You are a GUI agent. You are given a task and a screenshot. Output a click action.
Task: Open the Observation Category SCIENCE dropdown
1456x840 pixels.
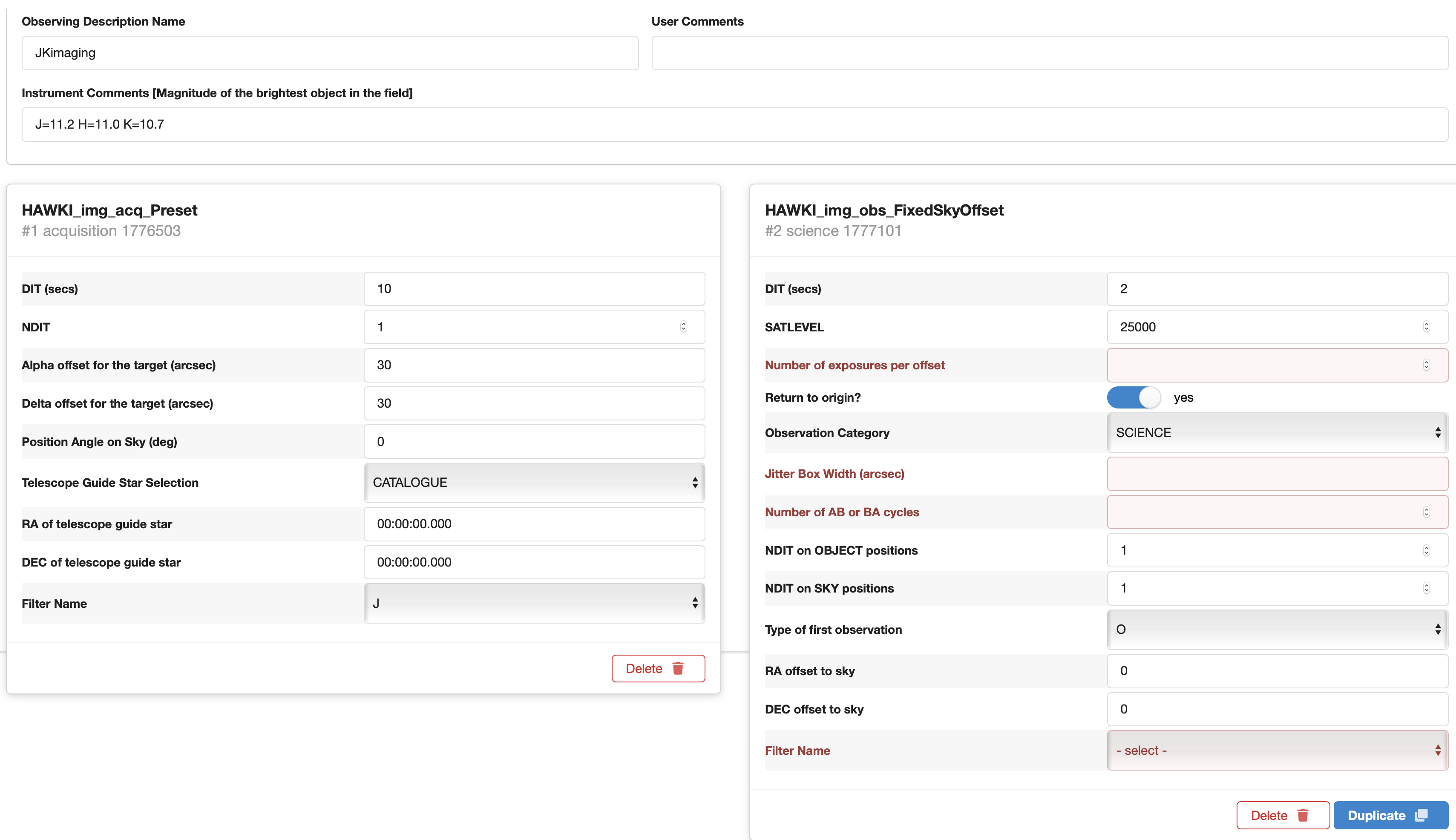[1277, 433]
